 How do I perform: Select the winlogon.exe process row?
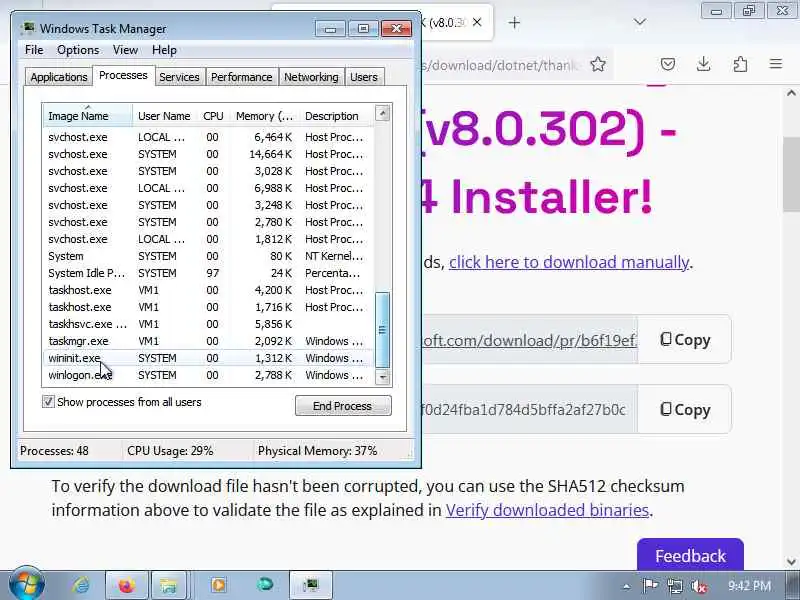(209, 375)
